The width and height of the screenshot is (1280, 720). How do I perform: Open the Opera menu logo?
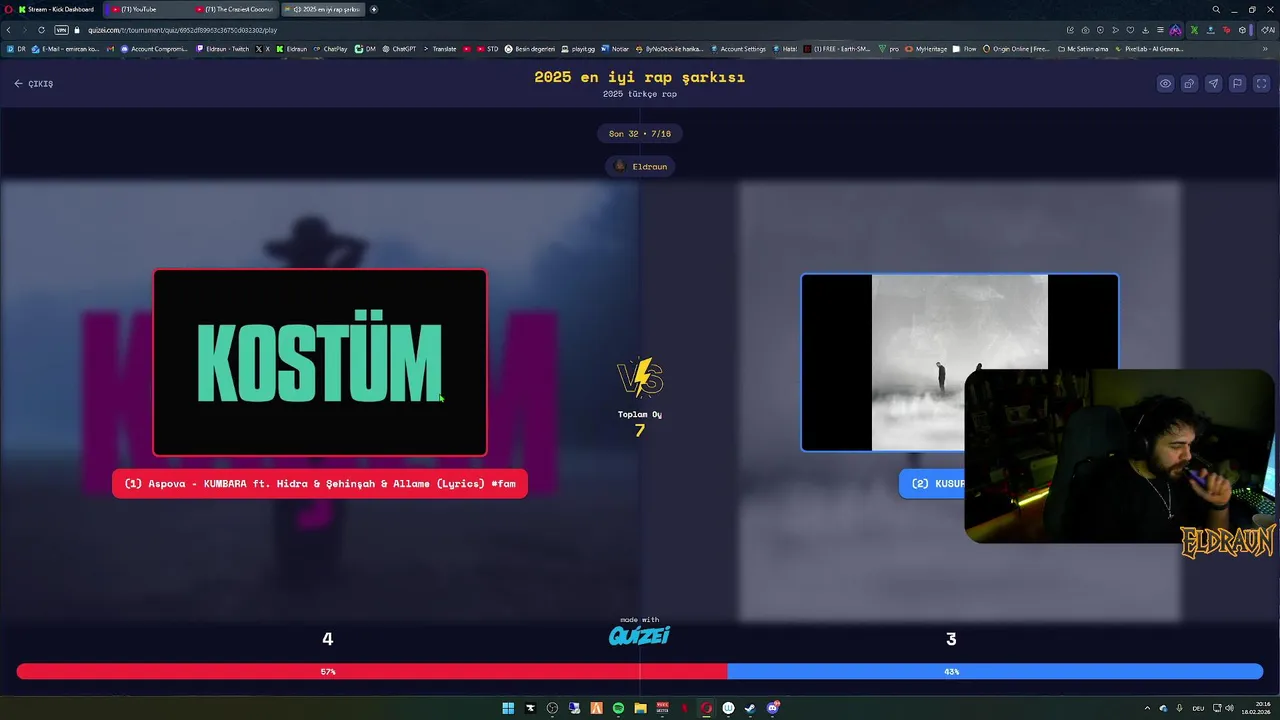pos(7,9)
